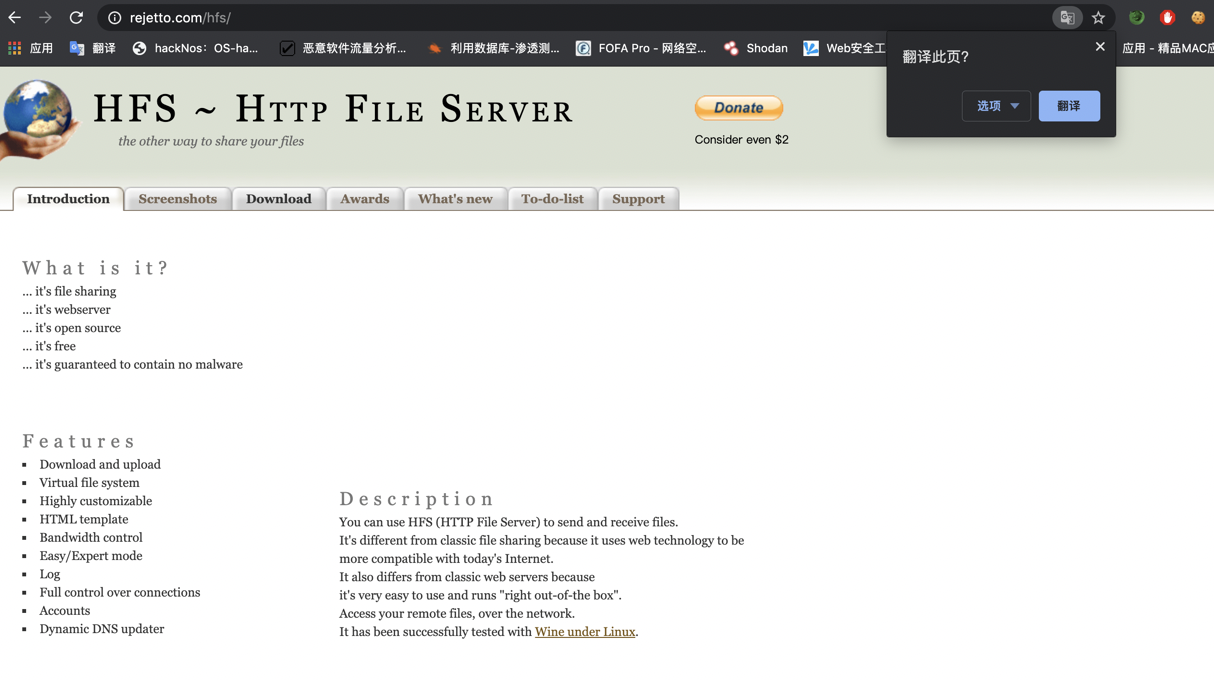Open the 利用数据库-渗透测 bookmark

coord(493,48)
